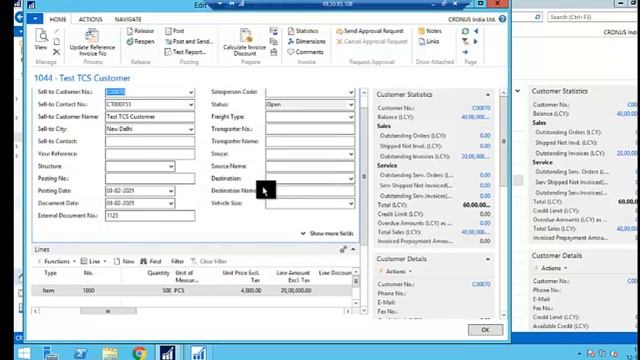Viewport: 640px width, 360px height.
Task: Click the Windows Start button
Action: 24,353
